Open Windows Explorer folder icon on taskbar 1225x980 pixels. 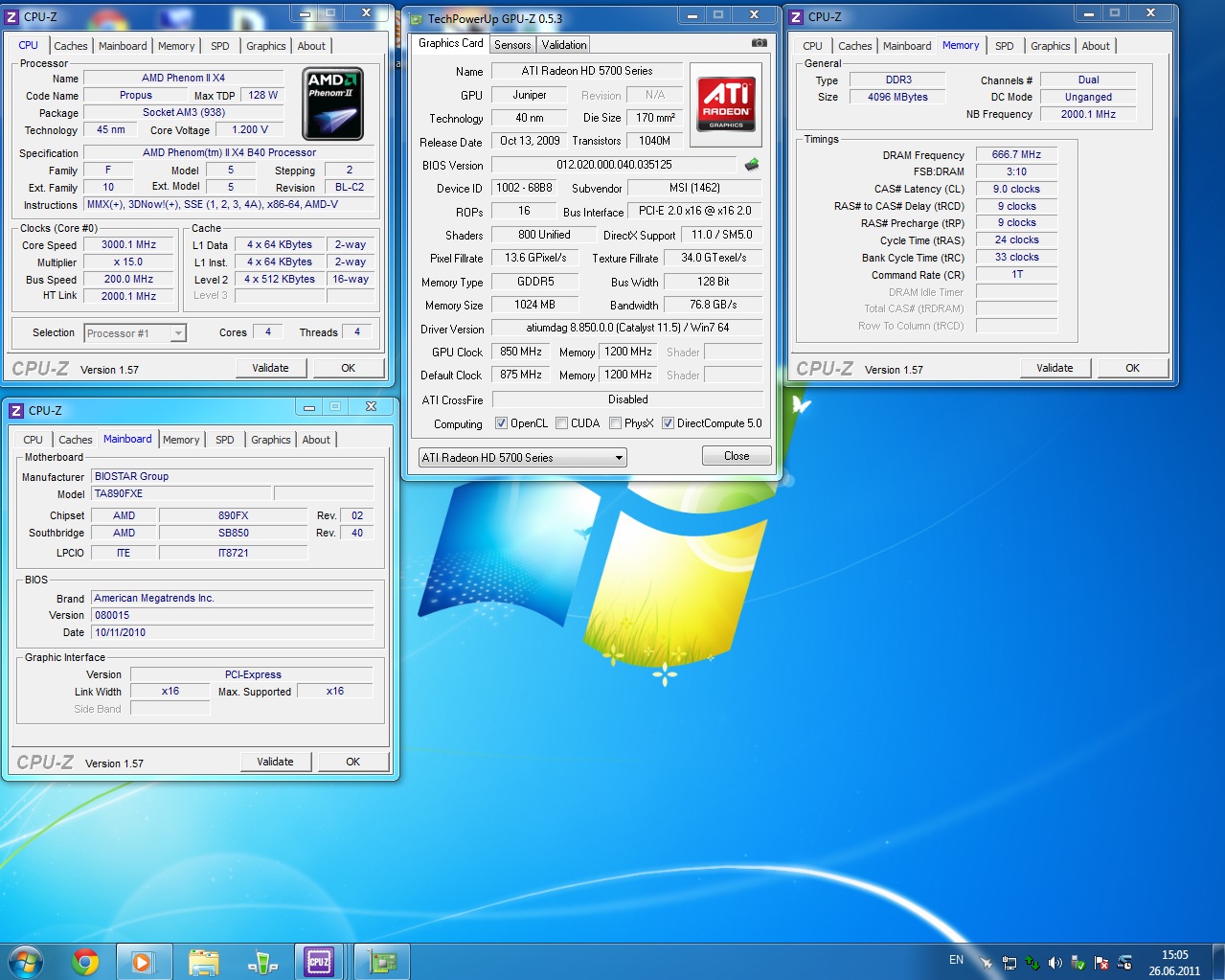pos(203,962)
